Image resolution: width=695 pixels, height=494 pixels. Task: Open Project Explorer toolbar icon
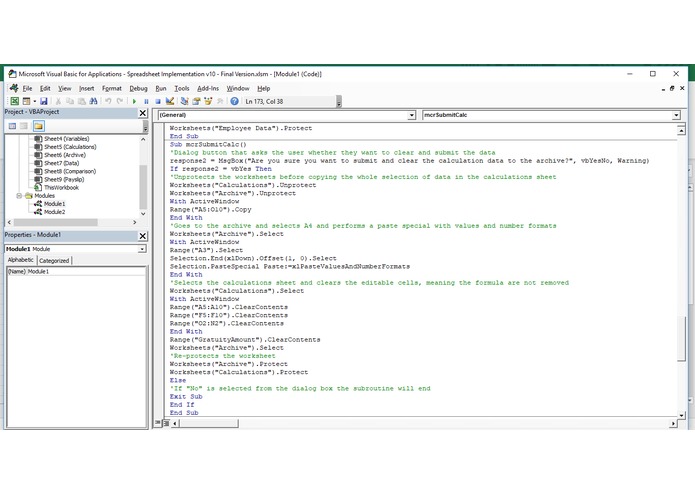(x=184, y=101)
